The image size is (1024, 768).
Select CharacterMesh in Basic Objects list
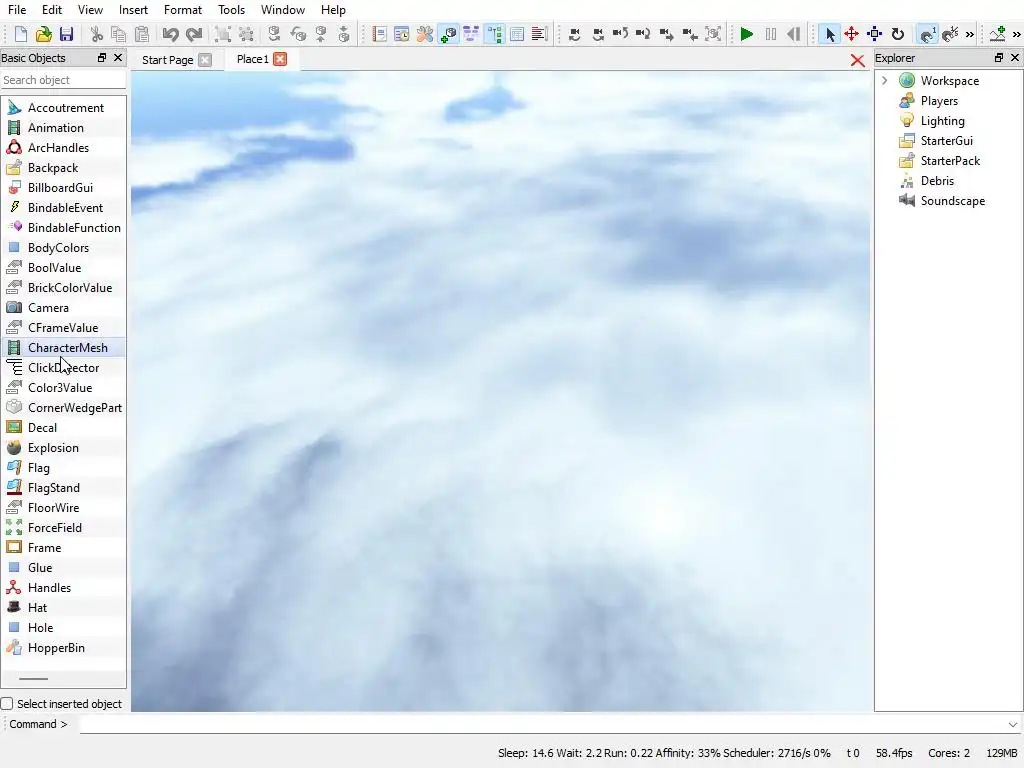point(63,347)
